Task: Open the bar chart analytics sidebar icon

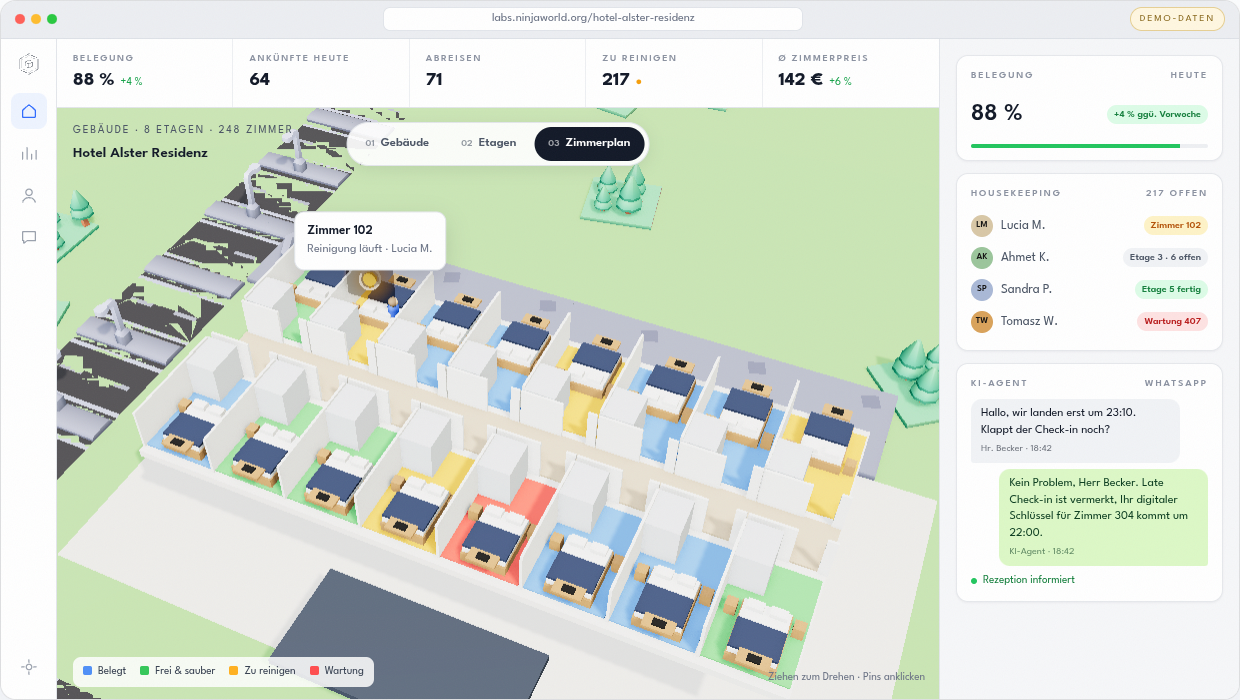Action: [29, 153]
